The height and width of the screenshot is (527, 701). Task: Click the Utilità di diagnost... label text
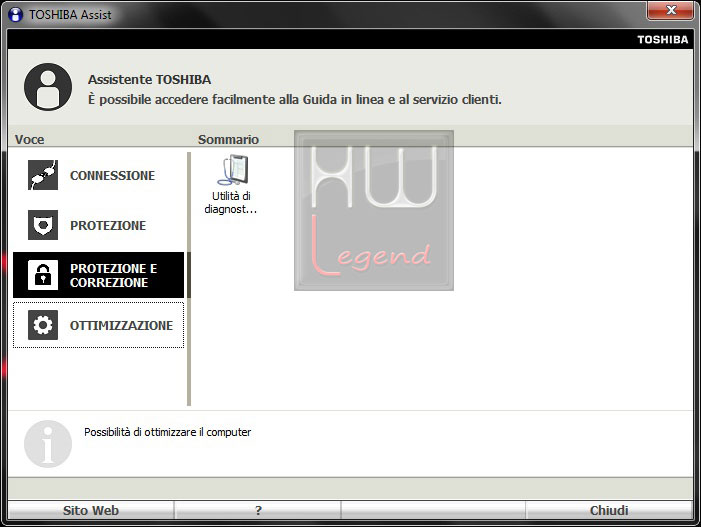click(x=231, y=202)
